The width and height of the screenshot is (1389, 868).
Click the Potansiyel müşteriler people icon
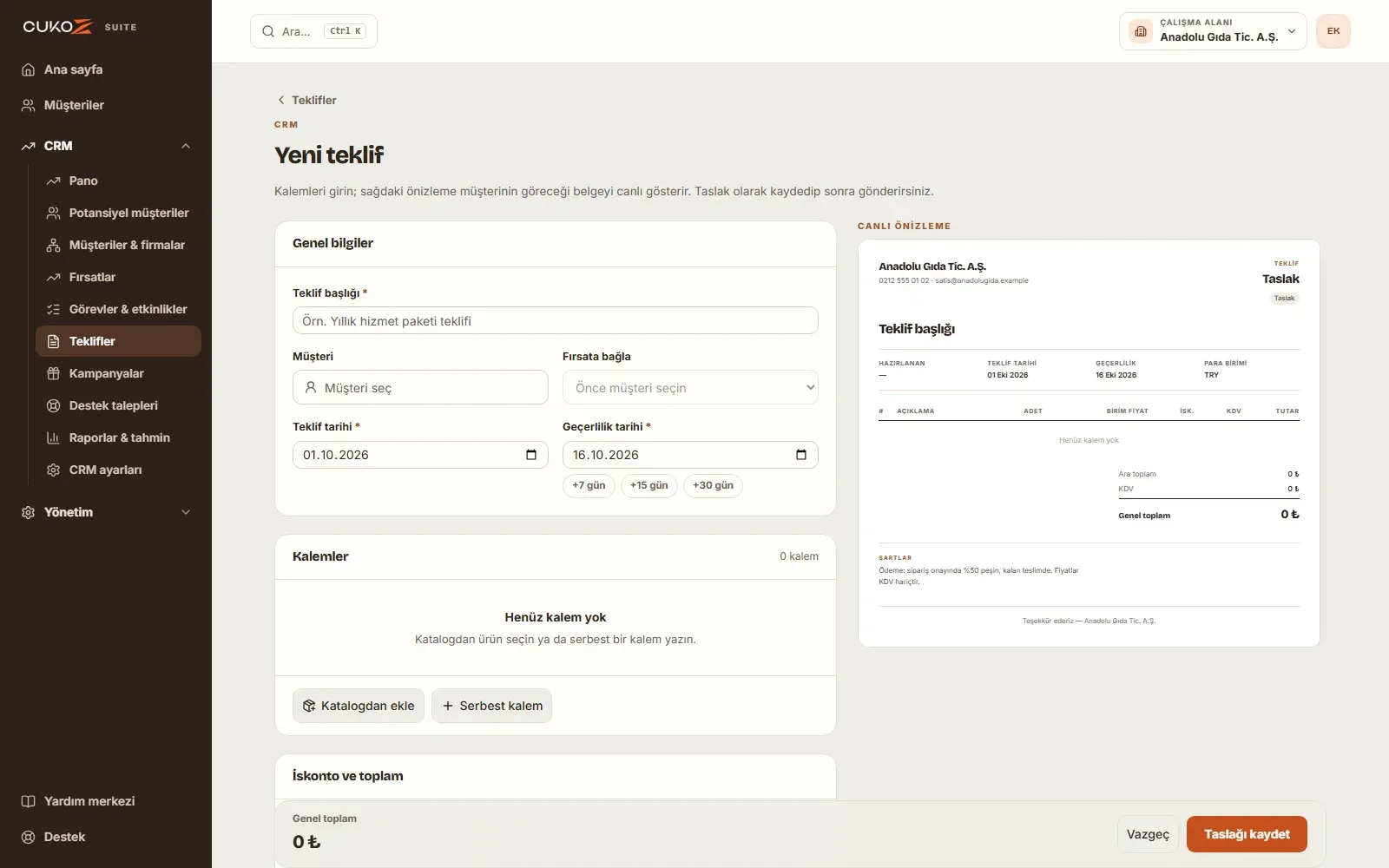click(53, 213)
